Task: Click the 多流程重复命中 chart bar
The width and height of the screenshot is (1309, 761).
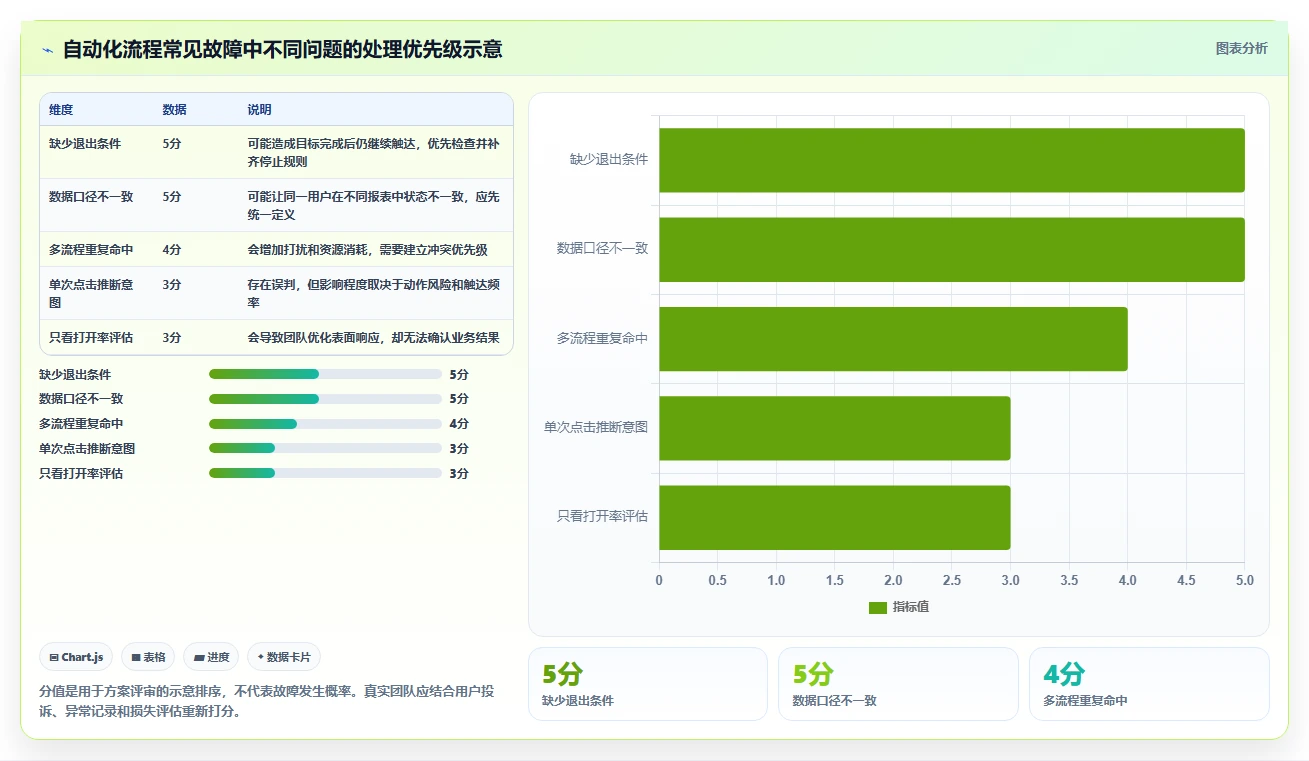Action: coord(893,339)
